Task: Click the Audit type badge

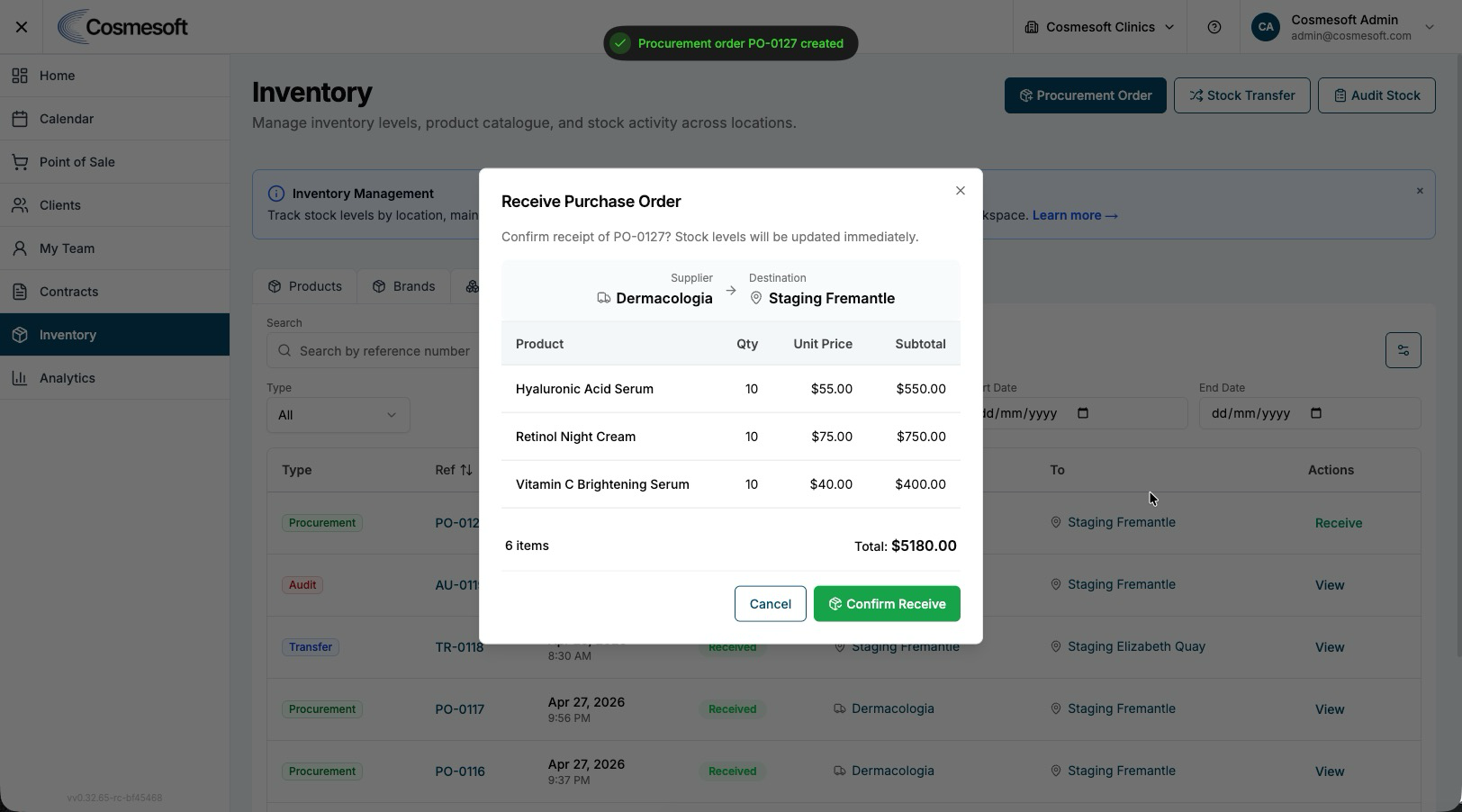Action: [302, 585]
